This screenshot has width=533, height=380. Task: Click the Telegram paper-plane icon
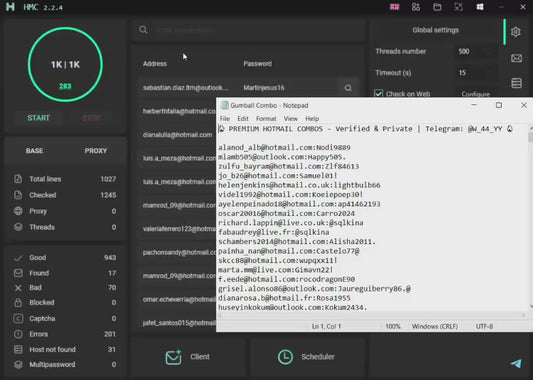(x=516, y=363)
